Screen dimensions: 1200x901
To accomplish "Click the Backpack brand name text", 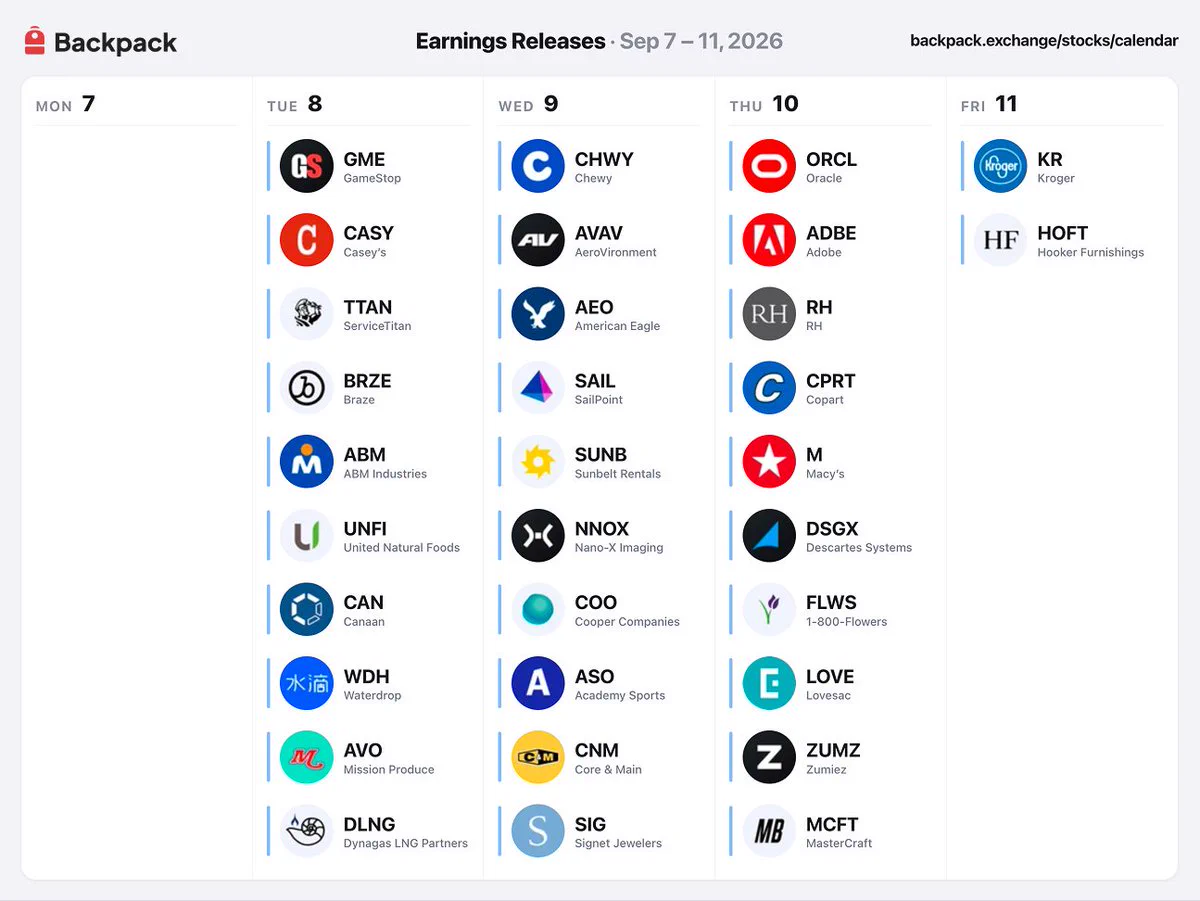I will 115,42.
